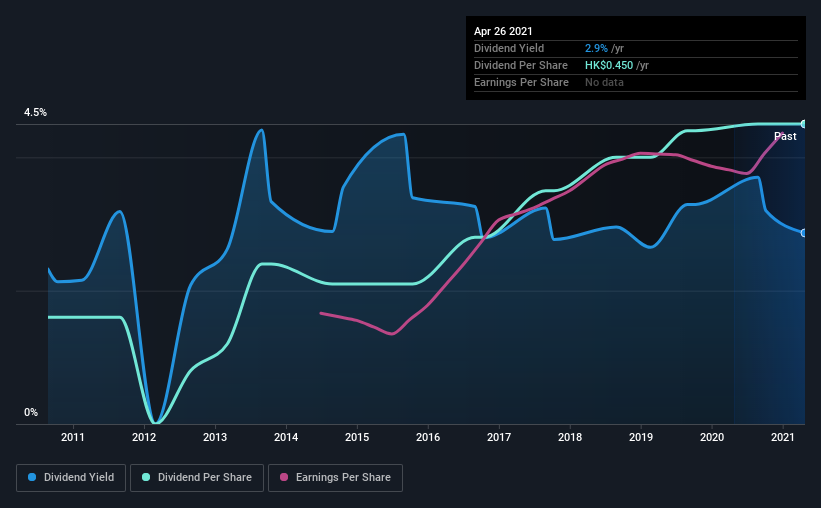Click the 2021 x-axis label
Image resolution: width=821 pixels, height=508 pixels.
[x=783, y=437]
